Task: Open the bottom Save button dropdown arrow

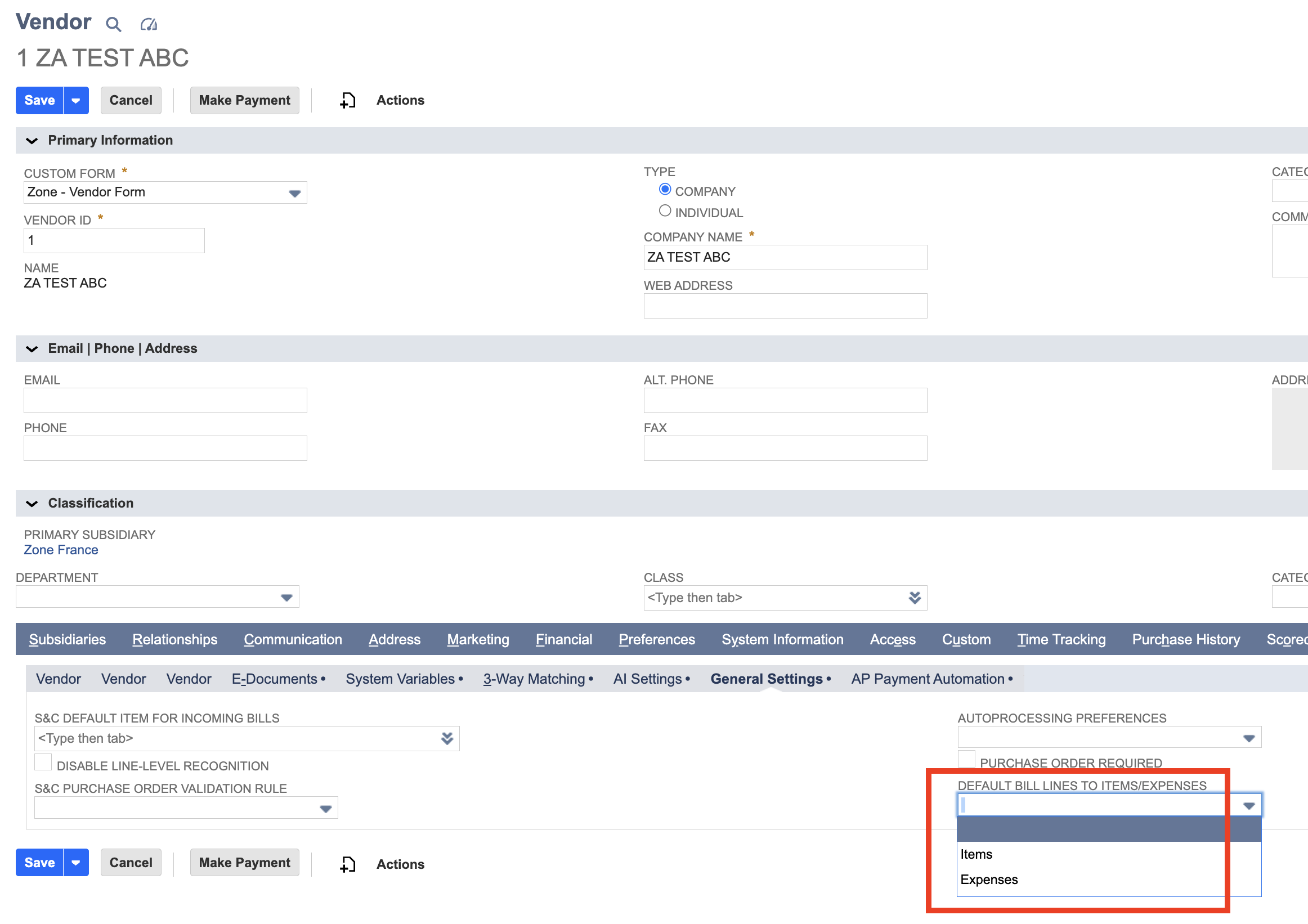Action: [76, 863]
